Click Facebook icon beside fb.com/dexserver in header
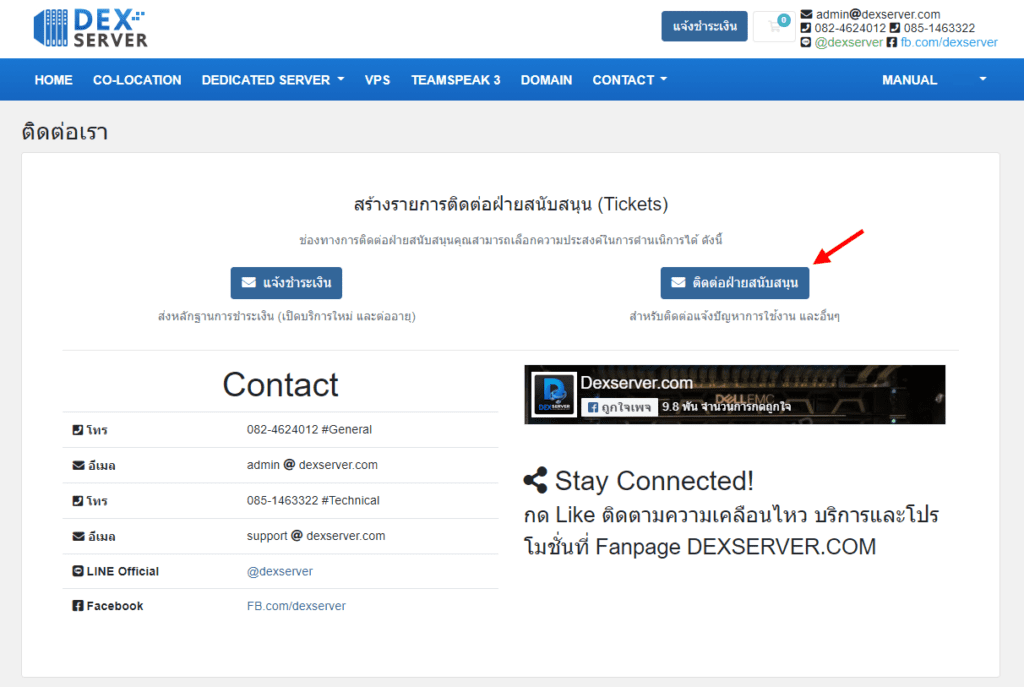Viewport: 1024px width, 687px height. tap(891, 42)
